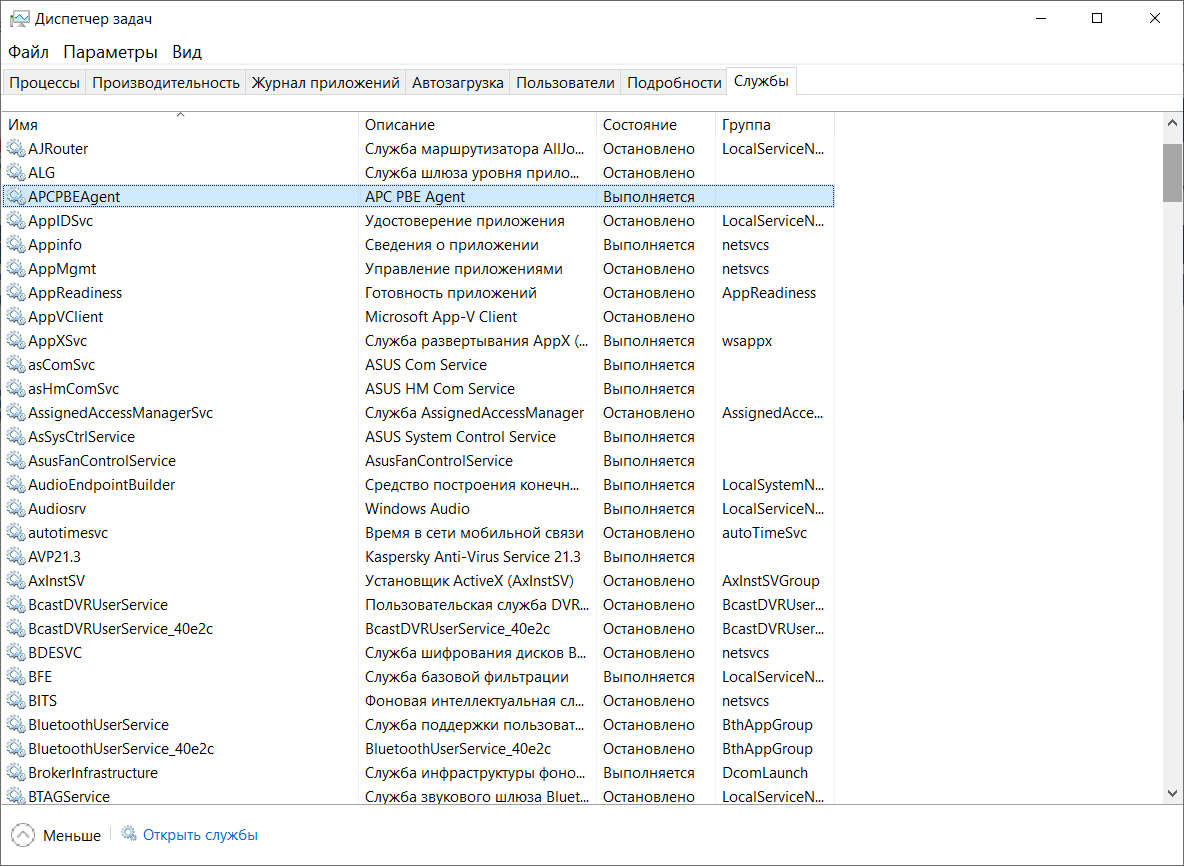The image size is (1184, 866).
Task: Click the vertical scrollbar thumb
Action: point(1172,172)
